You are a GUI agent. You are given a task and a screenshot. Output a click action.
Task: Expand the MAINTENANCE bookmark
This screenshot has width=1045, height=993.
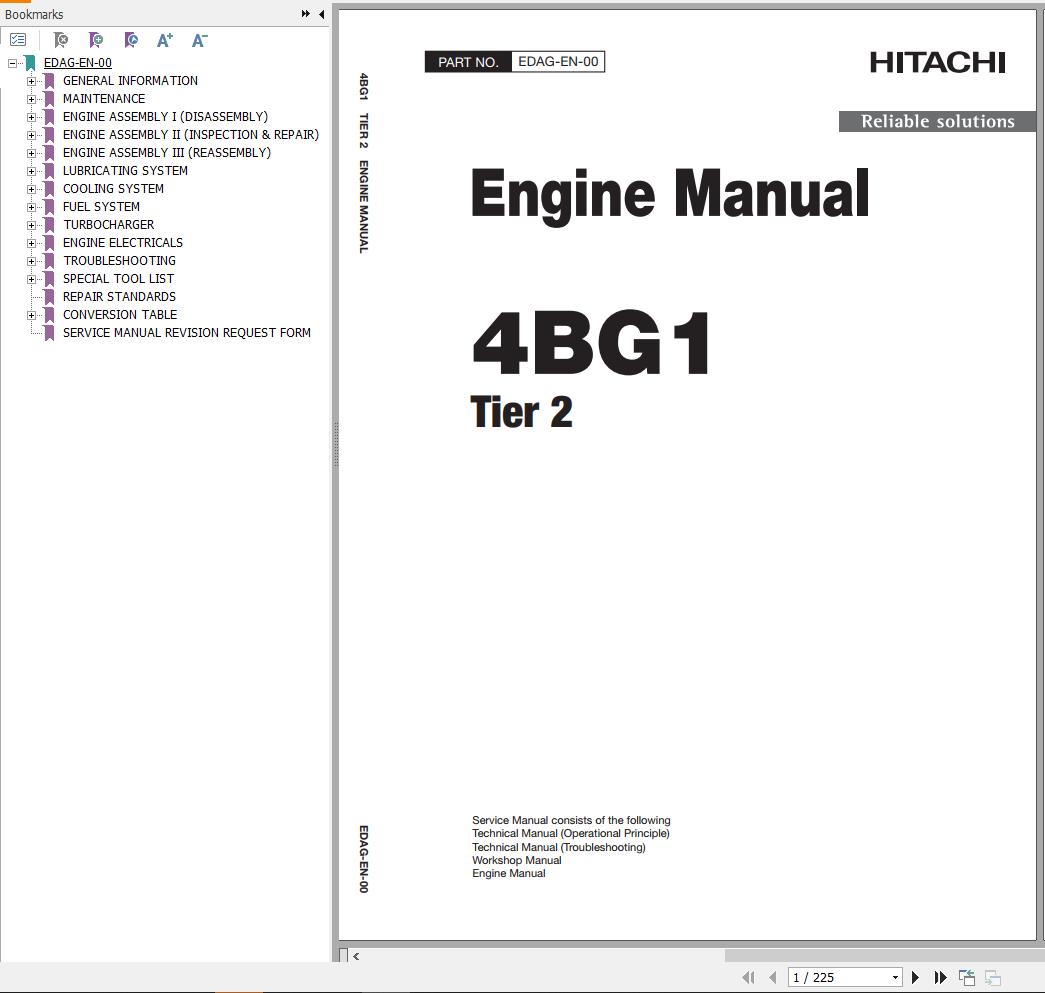point(31,99)
